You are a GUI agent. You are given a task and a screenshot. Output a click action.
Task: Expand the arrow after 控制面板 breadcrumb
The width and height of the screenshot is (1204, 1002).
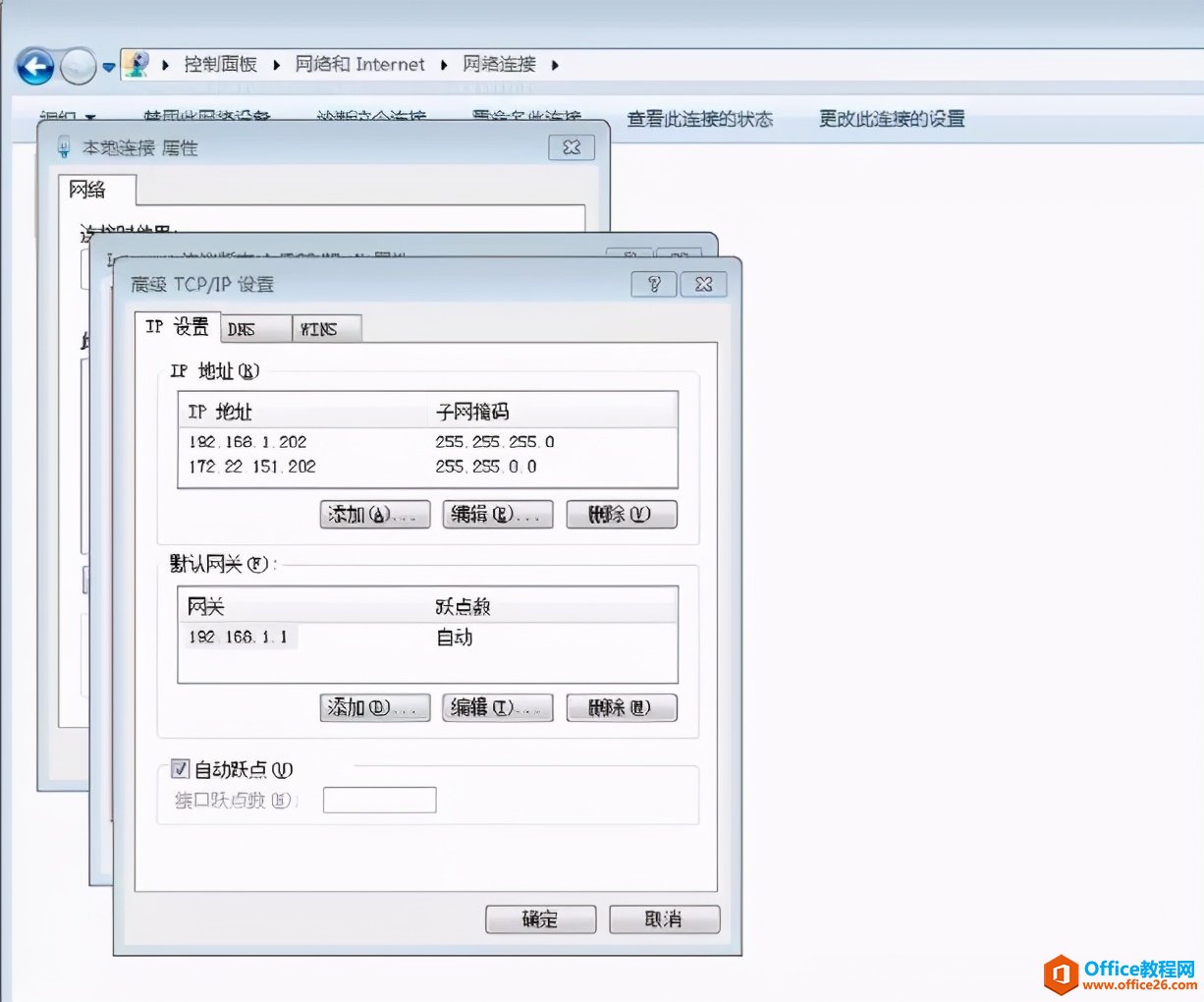[276, 65]
